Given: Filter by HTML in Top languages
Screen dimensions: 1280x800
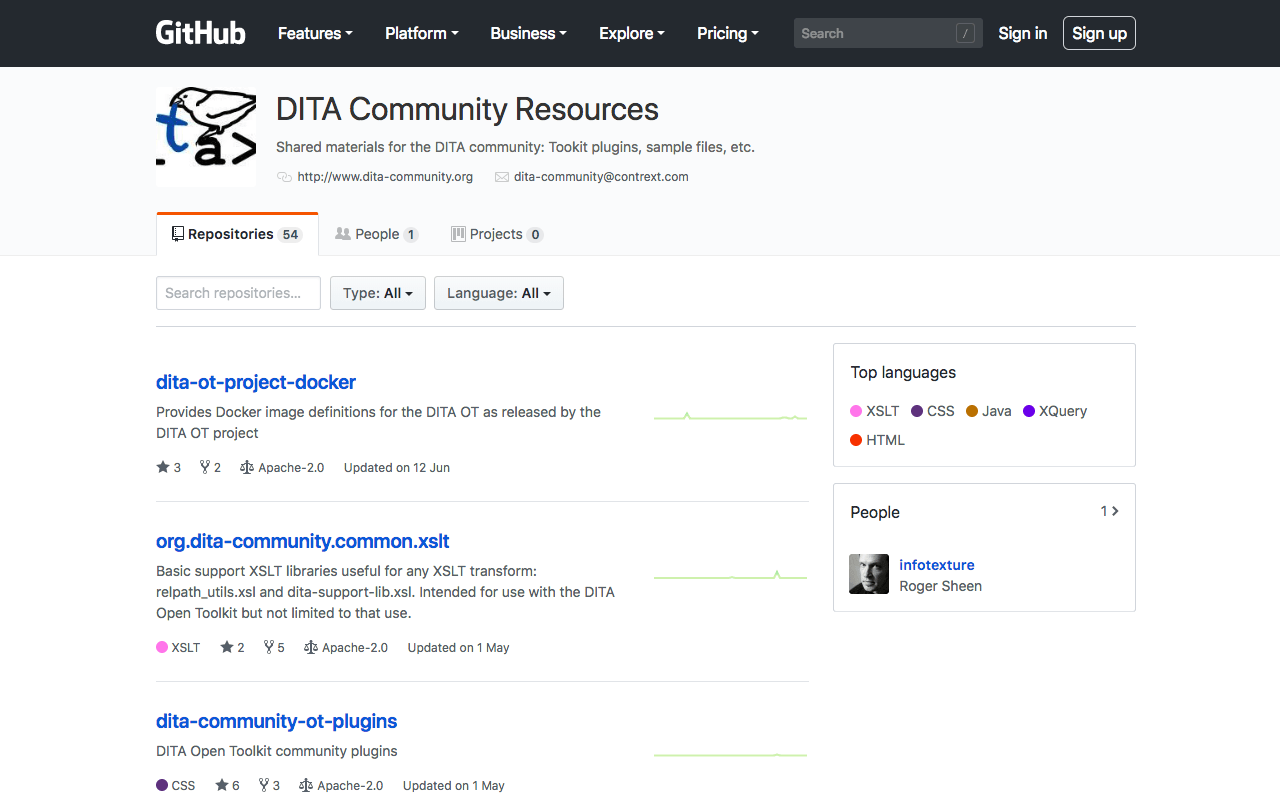Looking at the screenshot, I should [x=877, y=440].
